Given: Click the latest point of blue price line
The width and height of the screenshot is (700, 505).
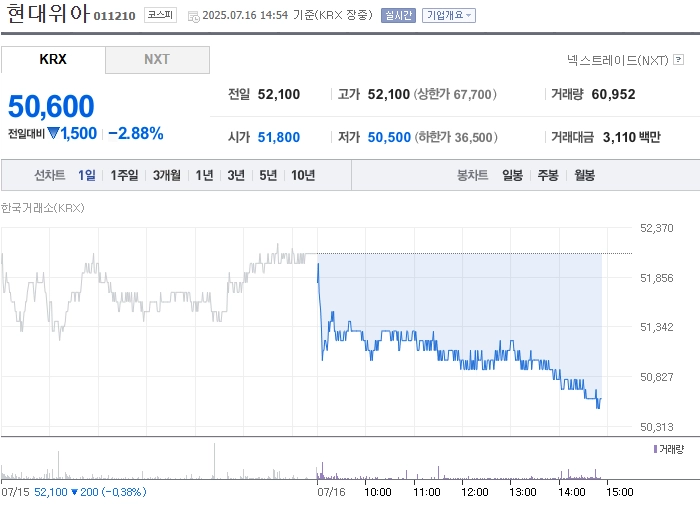Looking at the screenshot, I should 601,399.
